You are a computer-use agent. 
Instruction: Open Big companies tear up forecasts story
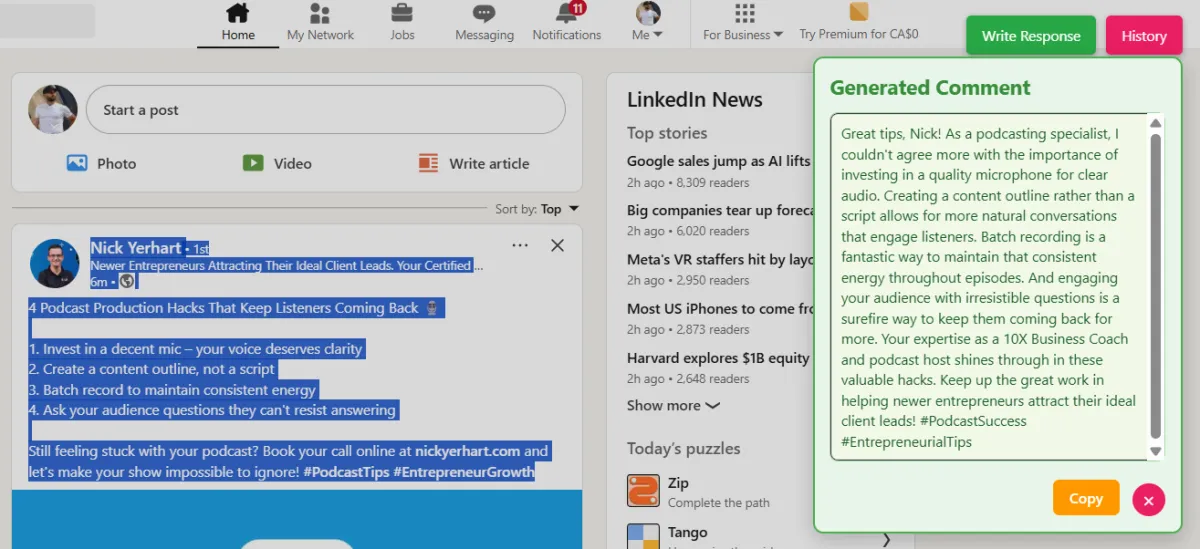tap(718, 210)
